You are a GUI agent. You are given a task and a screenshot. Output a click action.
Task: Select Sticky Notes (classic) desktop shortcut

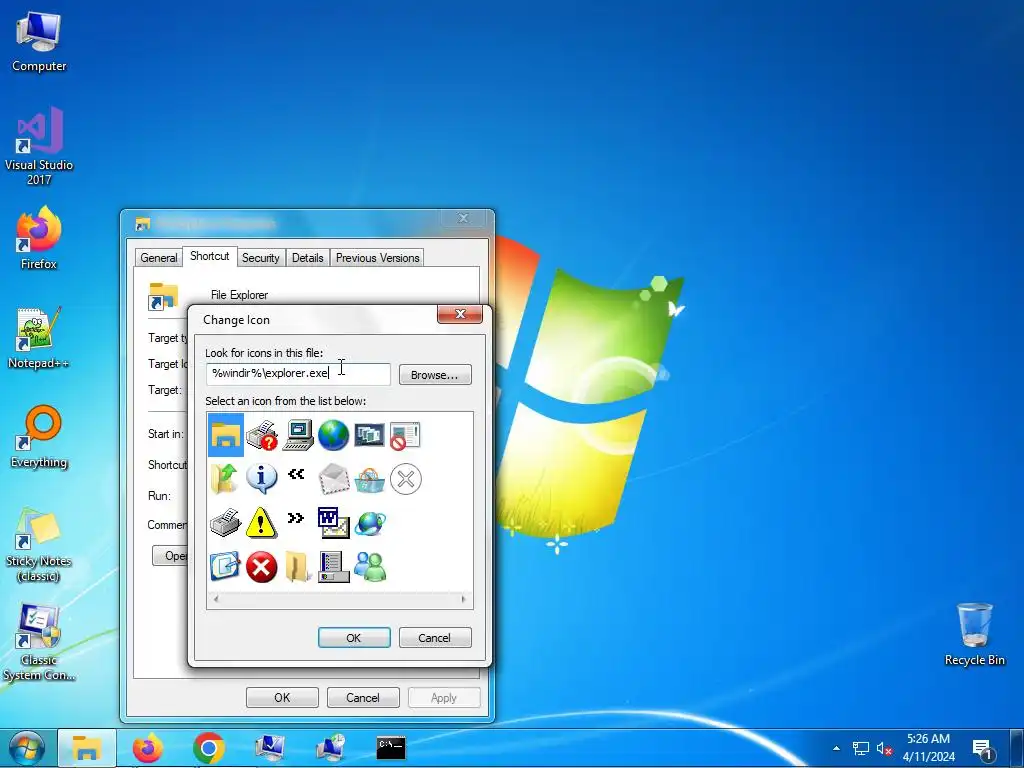pyautogui.click(x=39, y=545)
